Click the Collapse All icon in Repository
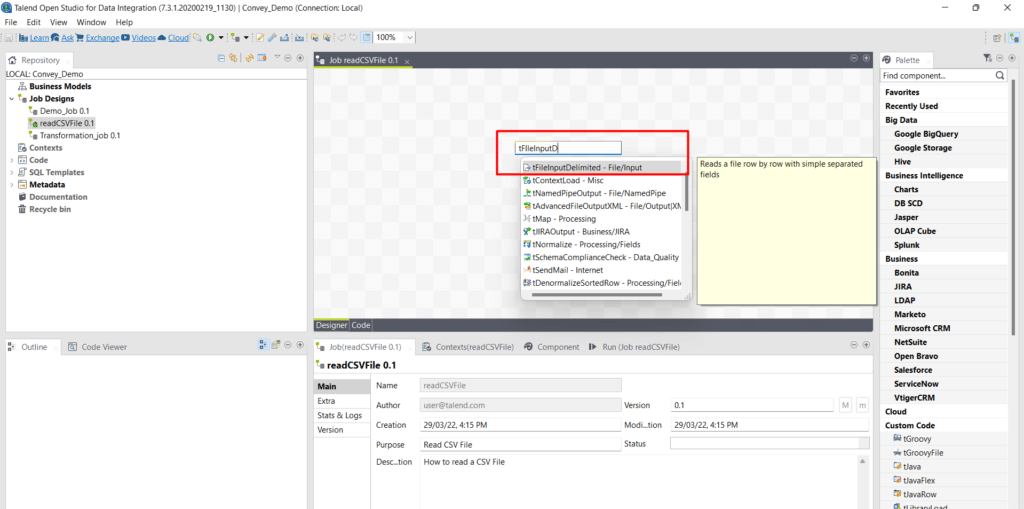Image resolution: width=1024 pixels, height=509 pixels. click(221, 58)
